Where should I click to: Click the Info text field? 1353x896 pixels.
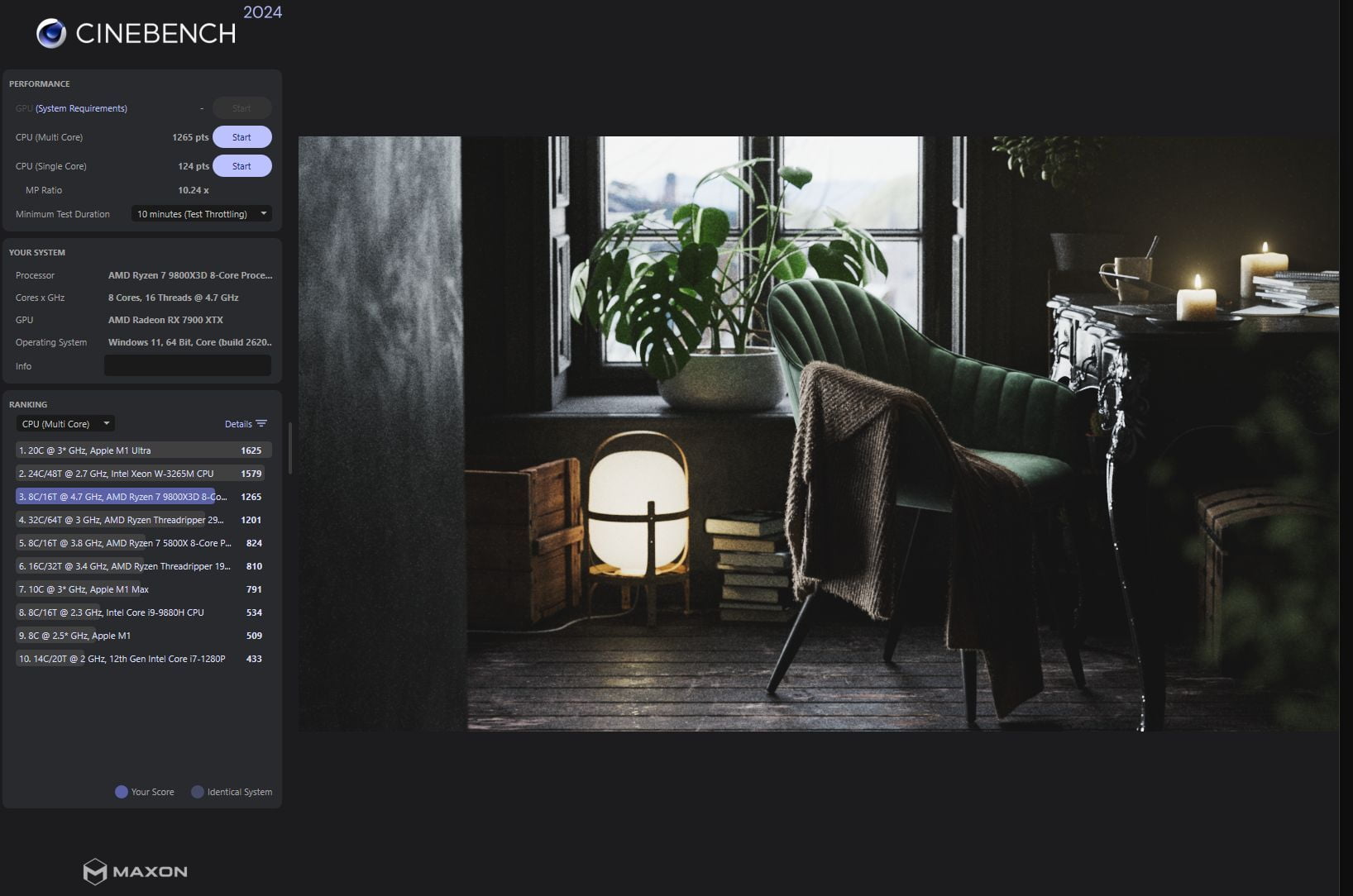coord(188,365)
